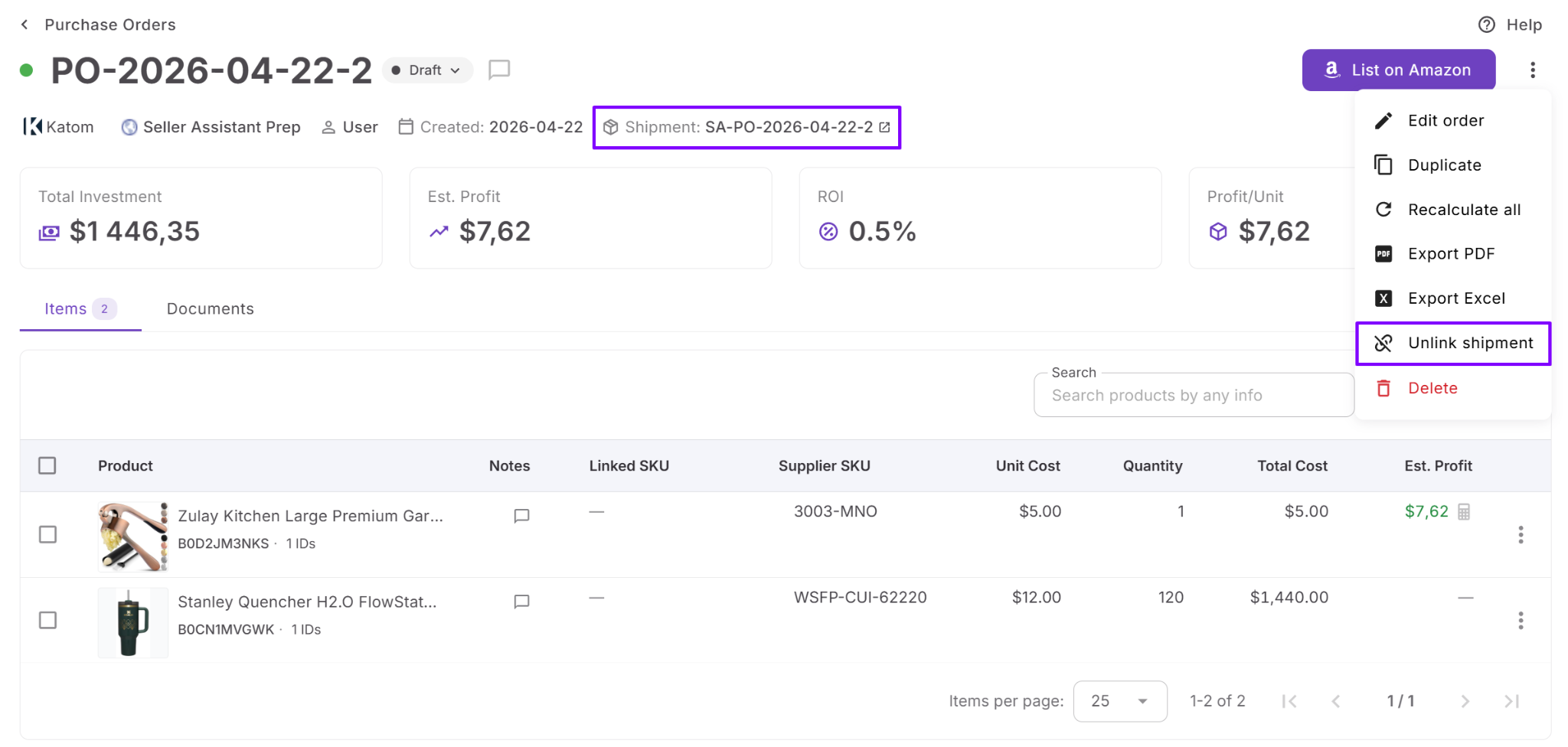Image resolution: width=1568 pixels, height=747 pixels.
Task: Open Zulay Kitchen Large Premium product title
Action: pos(310,516)
